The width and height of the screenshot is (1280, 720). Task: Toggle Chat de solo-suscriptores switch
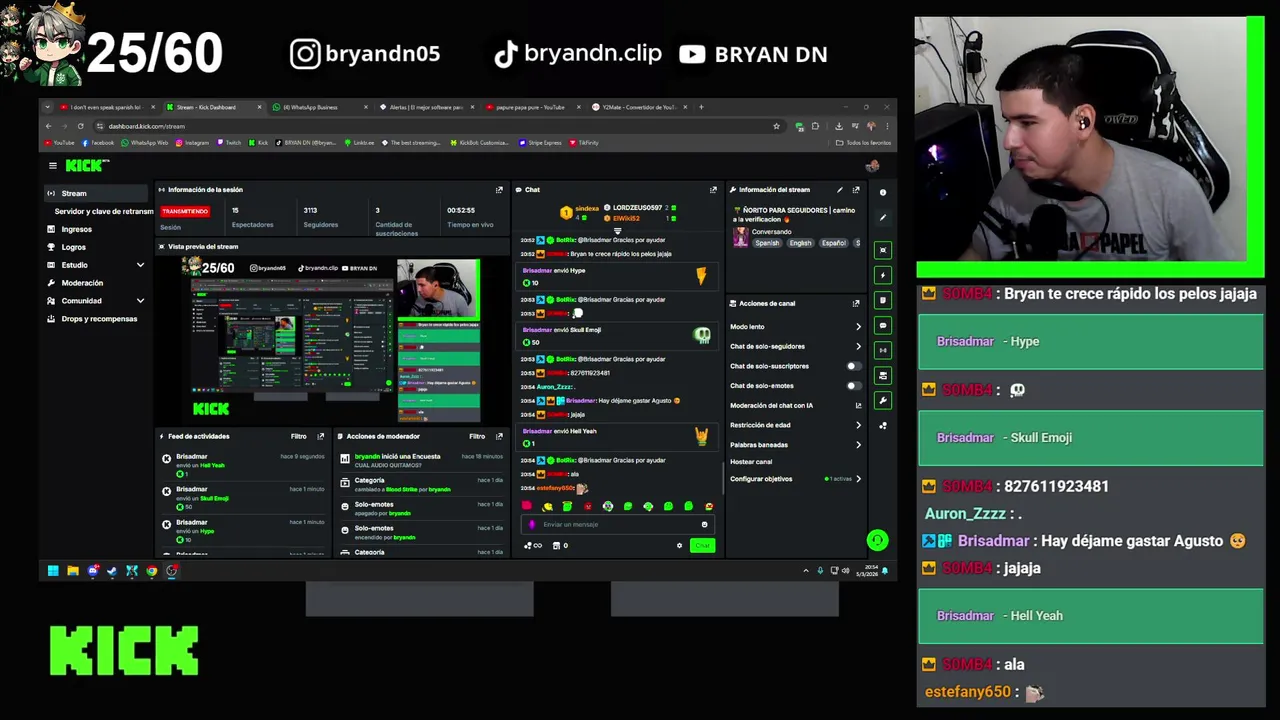[x=853, y=366]
